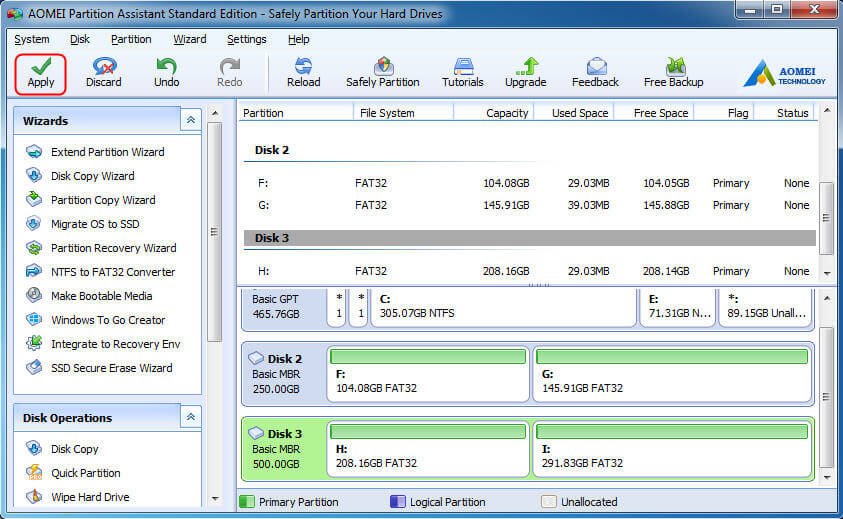The image size is (843, 519).
Task: Select C: 305.07GB NTFS partition block
Action: [503, 307]
